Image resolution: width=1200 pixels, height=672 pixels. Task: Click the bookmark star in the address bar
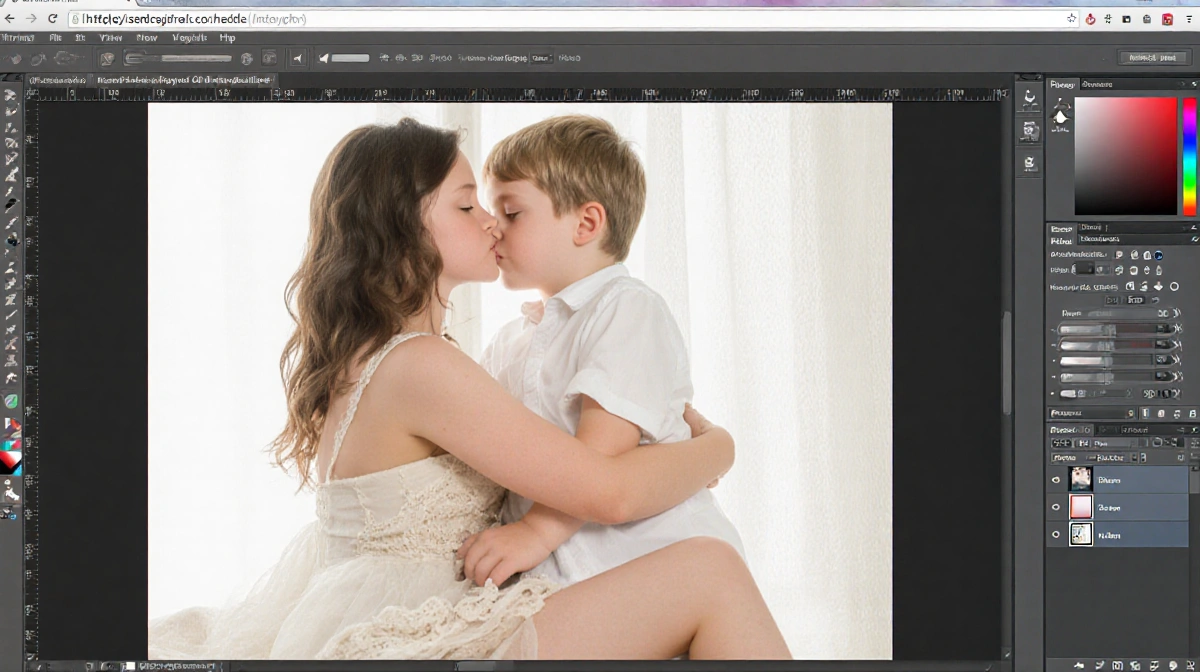tap(1072, 19)
